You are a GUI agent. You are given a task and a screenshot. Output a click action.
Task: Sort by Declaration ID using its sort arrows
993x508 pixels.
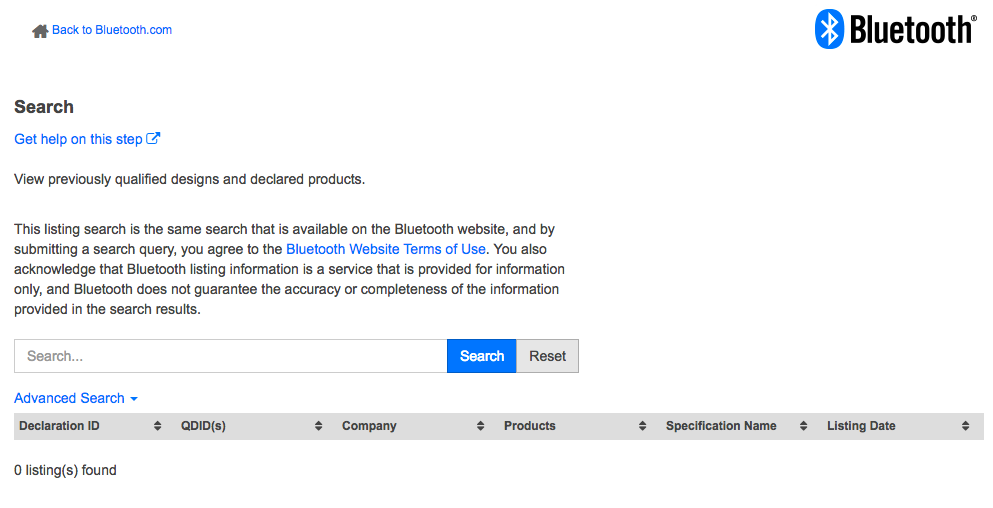click(158, 426)
